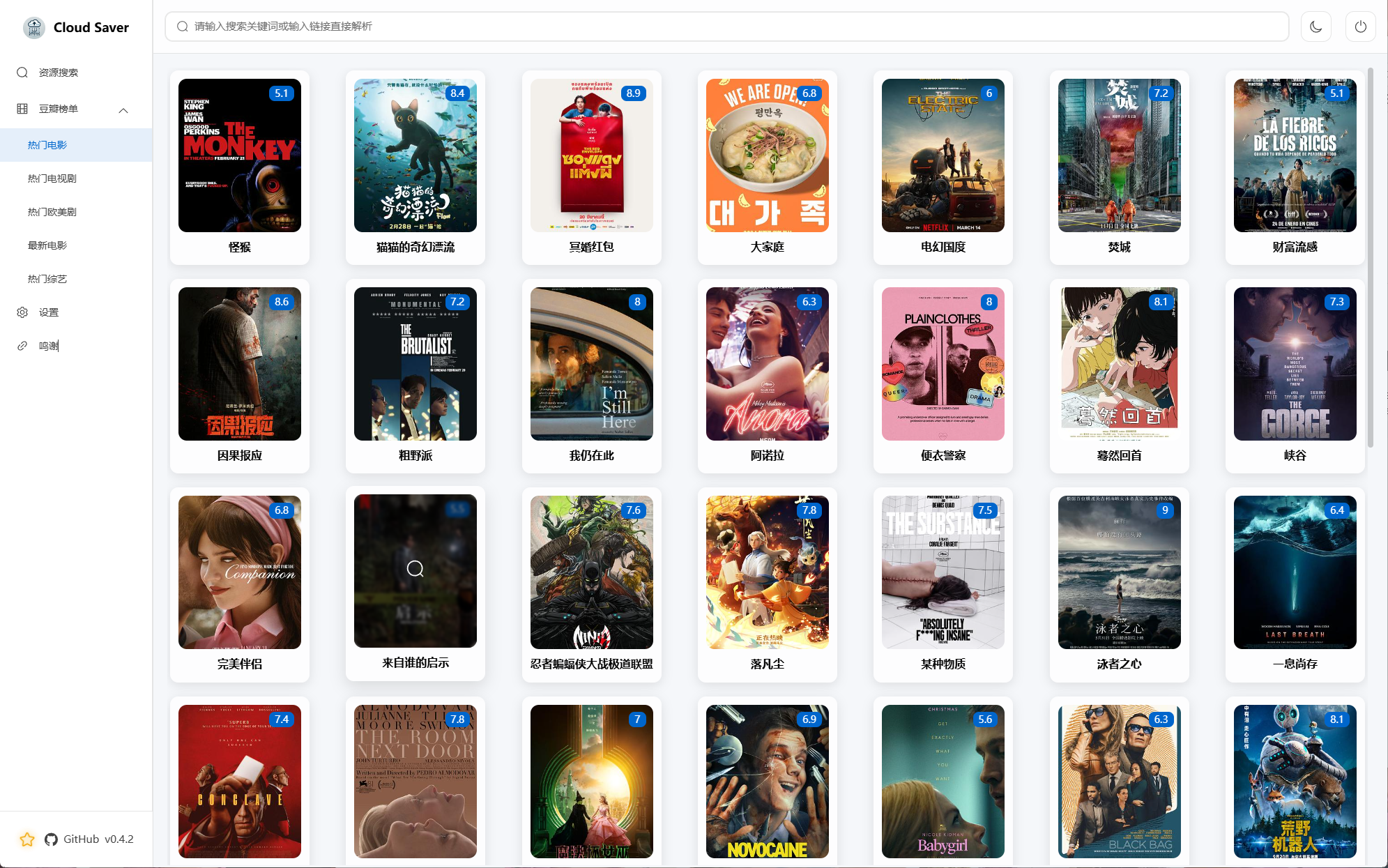Screen dimensions: 1388x868
Task: Open the Black Bag movie poster
Action: click(1120, 782)
